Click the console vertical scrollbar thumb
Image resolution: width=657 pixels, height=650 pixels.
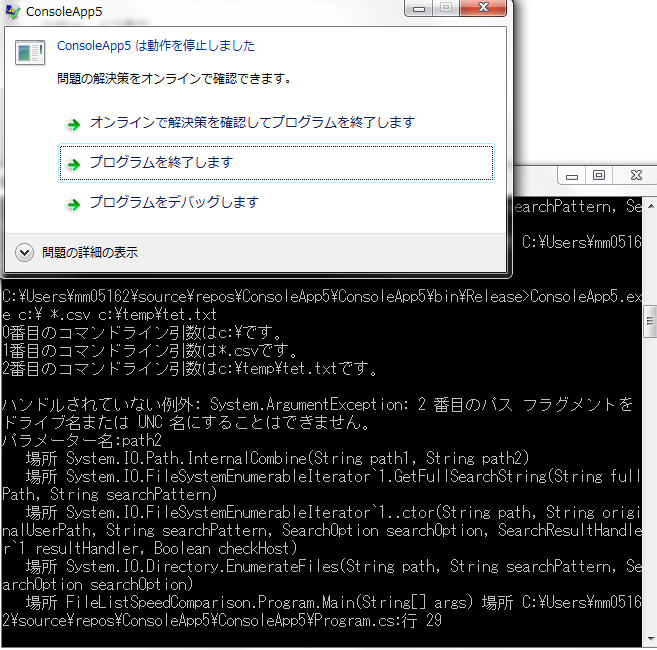(649, 322)
